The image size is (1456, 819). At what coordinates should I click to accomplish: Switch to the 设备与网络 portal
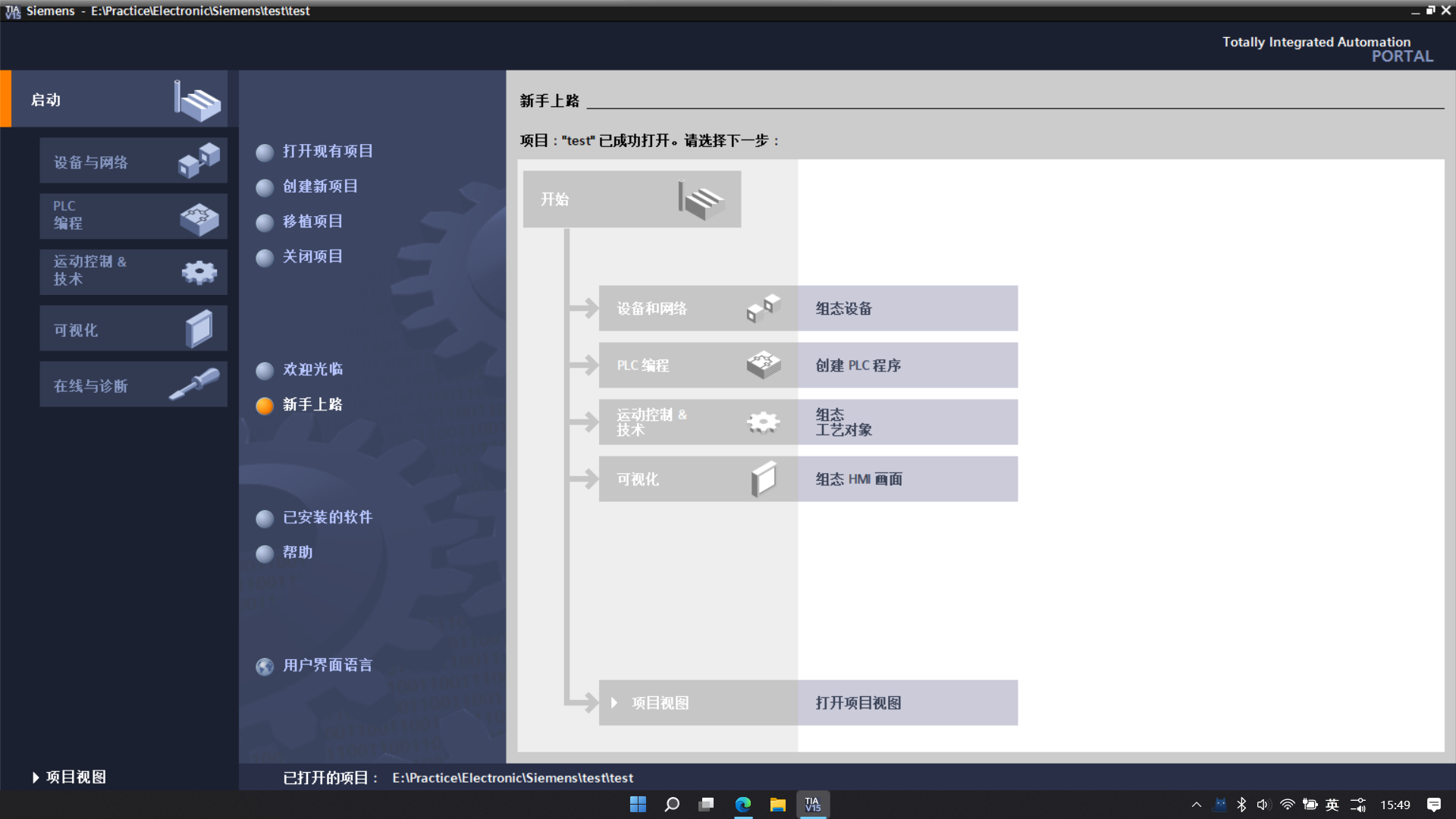tap(133, 160)
